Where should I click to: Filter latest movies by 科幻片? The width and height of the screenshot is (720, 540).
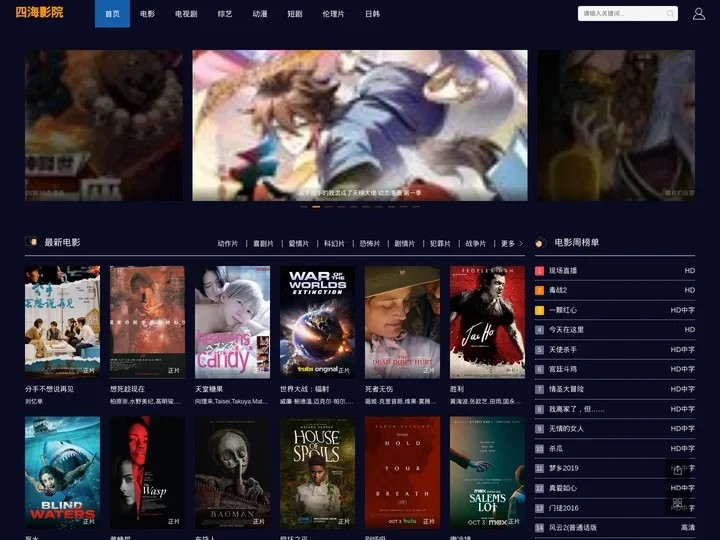pos(334,243)
